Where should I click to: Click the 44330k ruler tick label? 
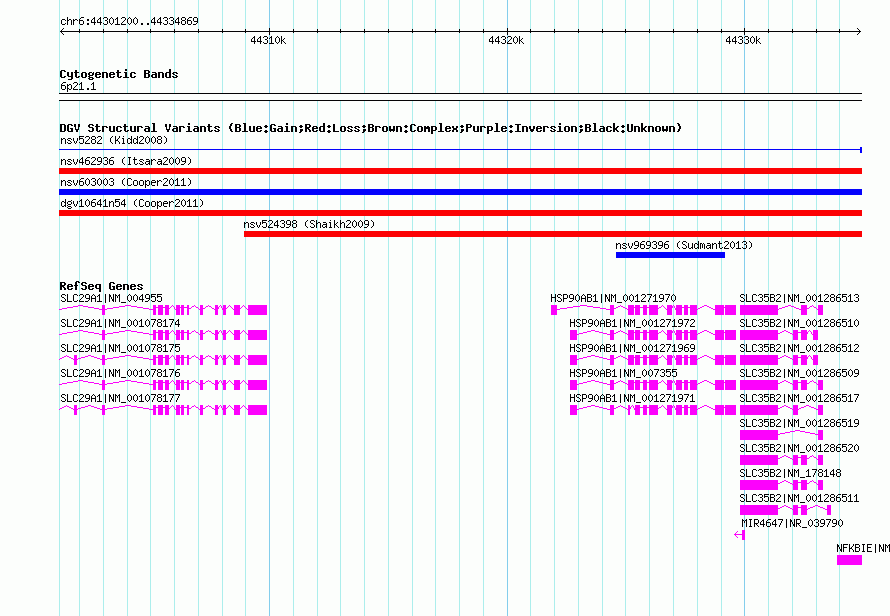743,40
